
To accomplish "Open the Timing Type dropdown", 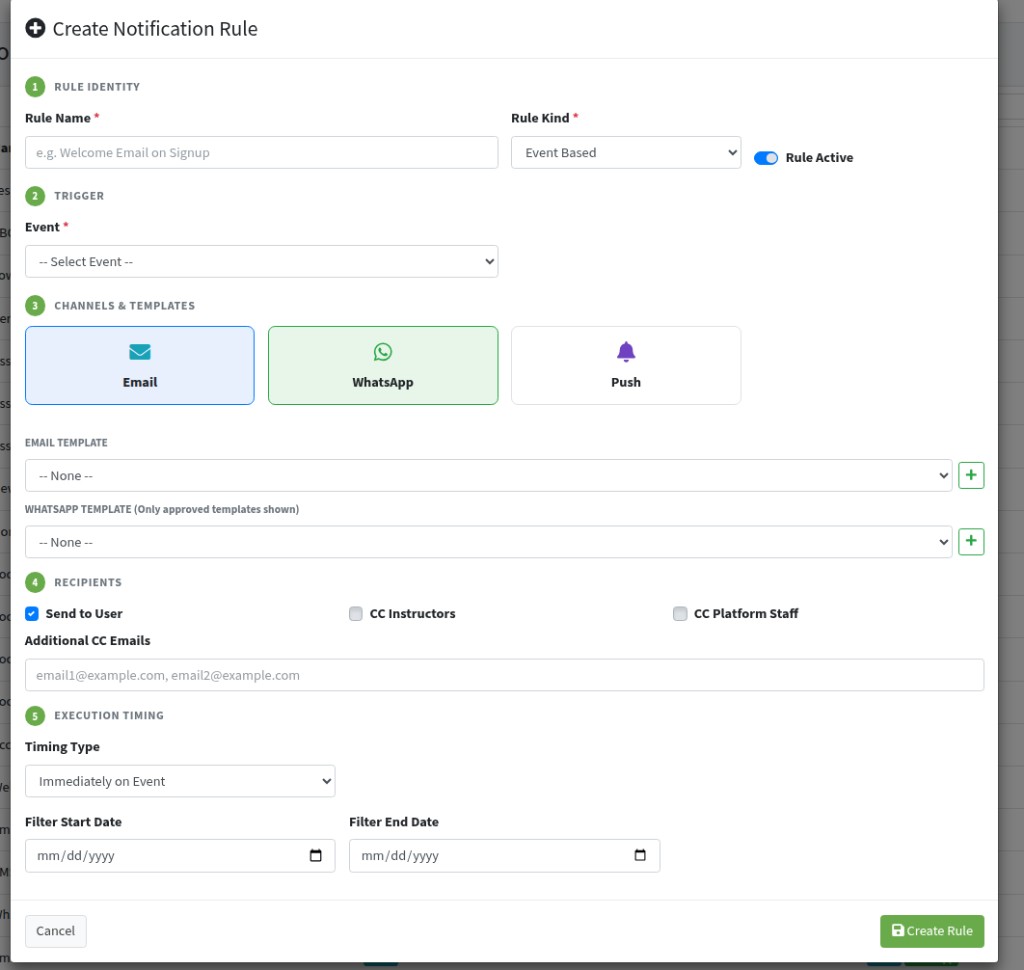I will pos(180,781).
